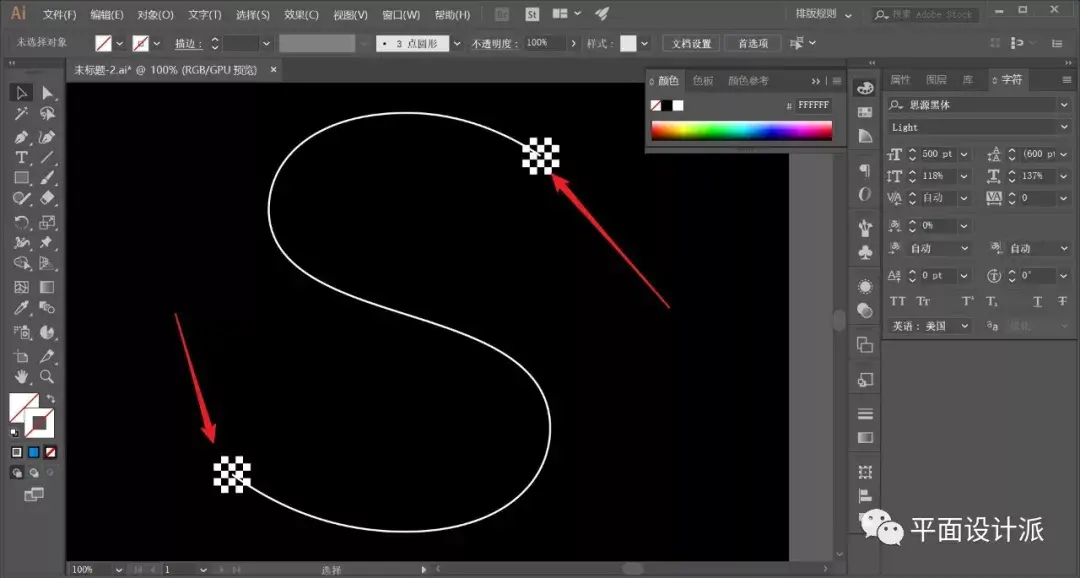The image size is (1080, 578).
Task: Select the Rotate tool
Action: [x=21, y=223]
